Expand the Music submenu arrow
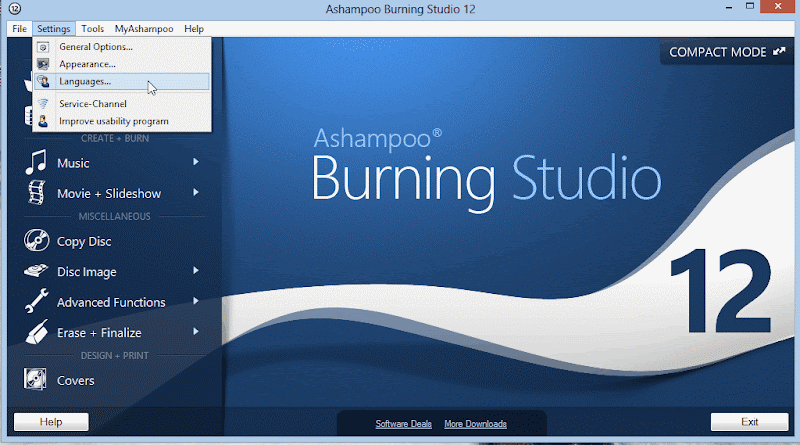The image size is (800, 445). point(196,162)
